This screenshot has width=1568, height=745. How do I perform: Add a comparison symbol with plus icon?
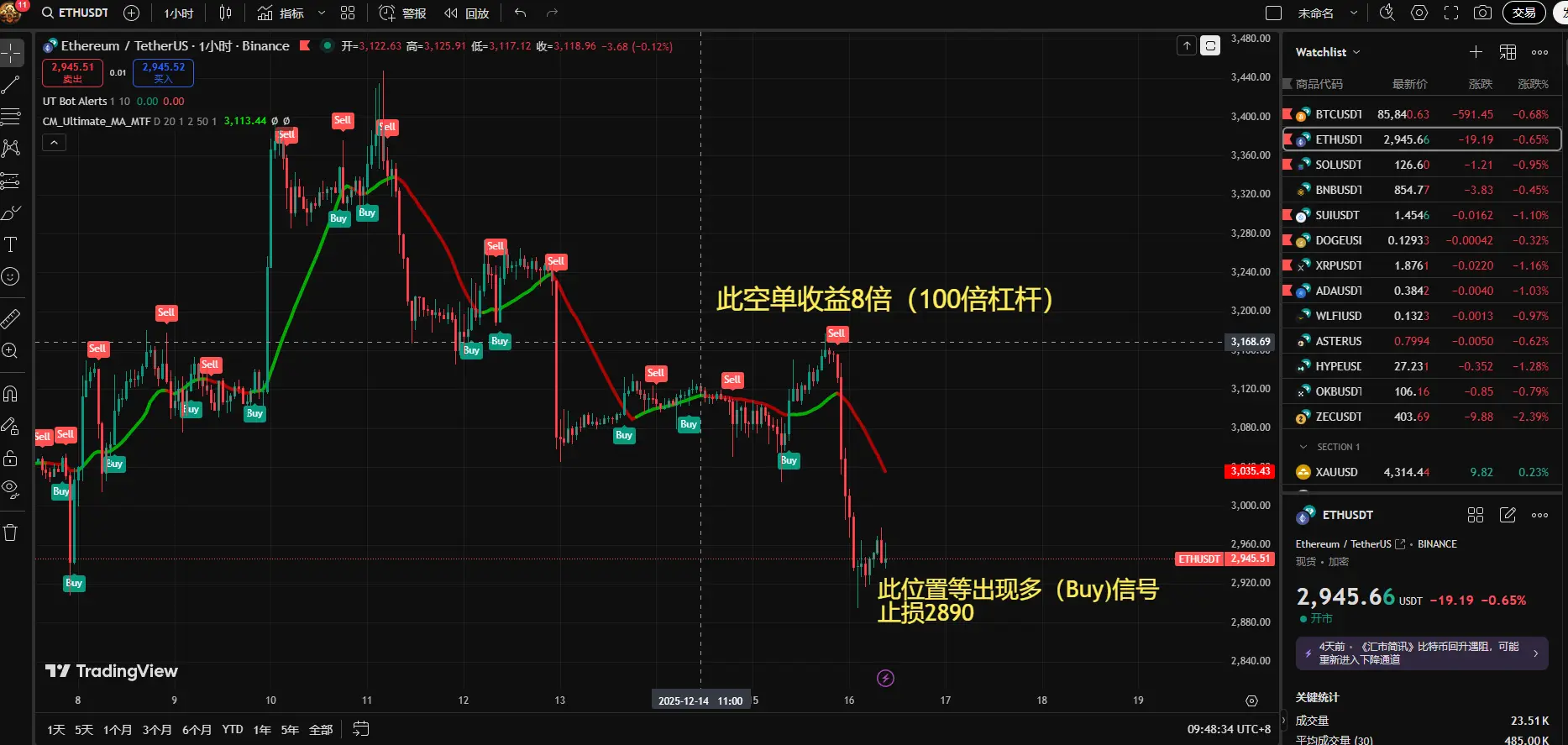pyautogui.click(x=131, y=13)
